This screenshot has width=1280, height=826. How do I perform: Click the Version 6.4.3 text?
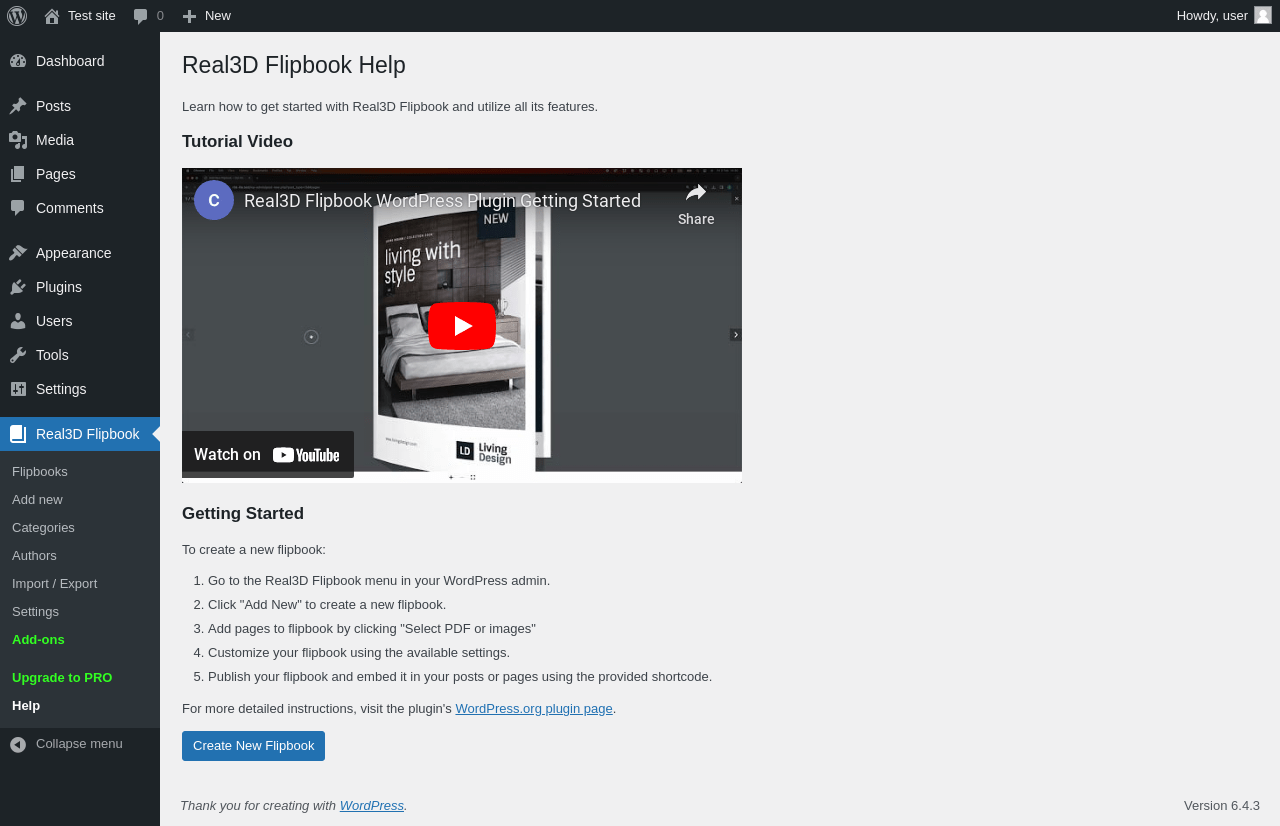tap(1222, 806)
